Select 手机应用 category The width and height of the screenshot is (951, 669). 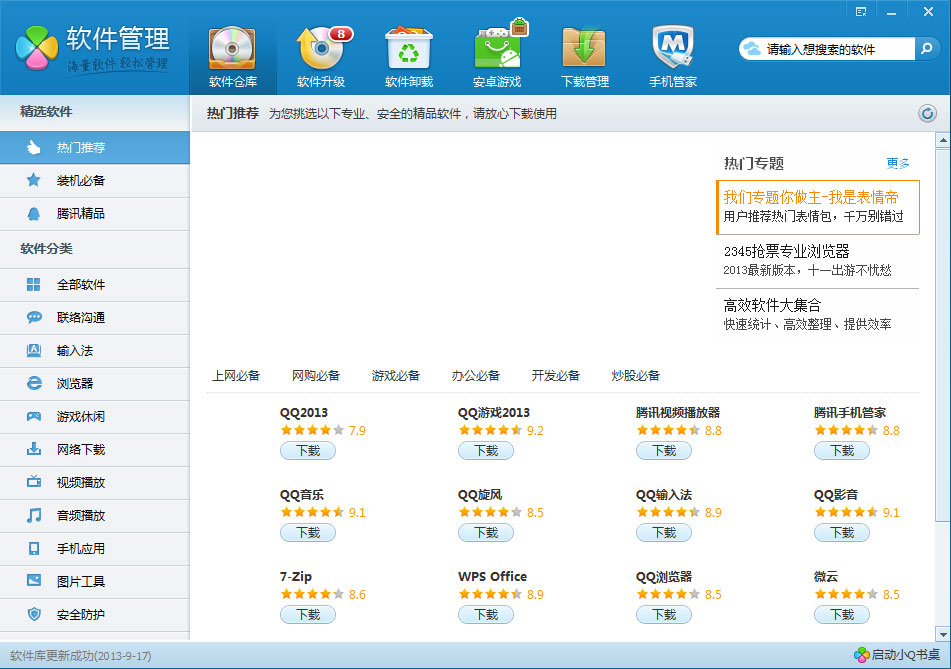[x=95, y=548]
